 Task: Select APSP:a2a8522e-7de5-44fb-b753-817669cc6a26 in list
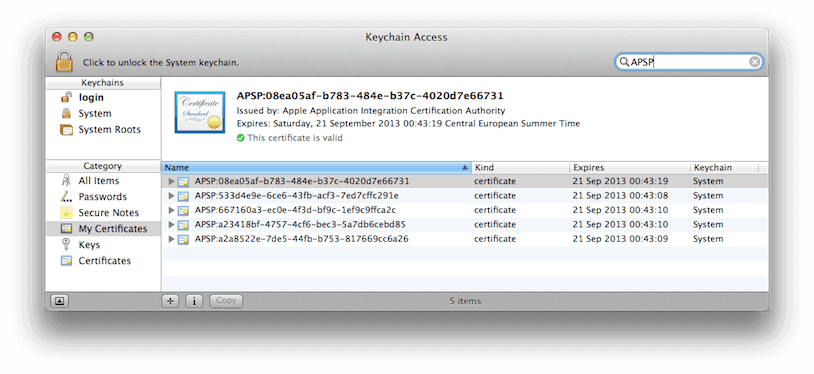tap(302, 239)
